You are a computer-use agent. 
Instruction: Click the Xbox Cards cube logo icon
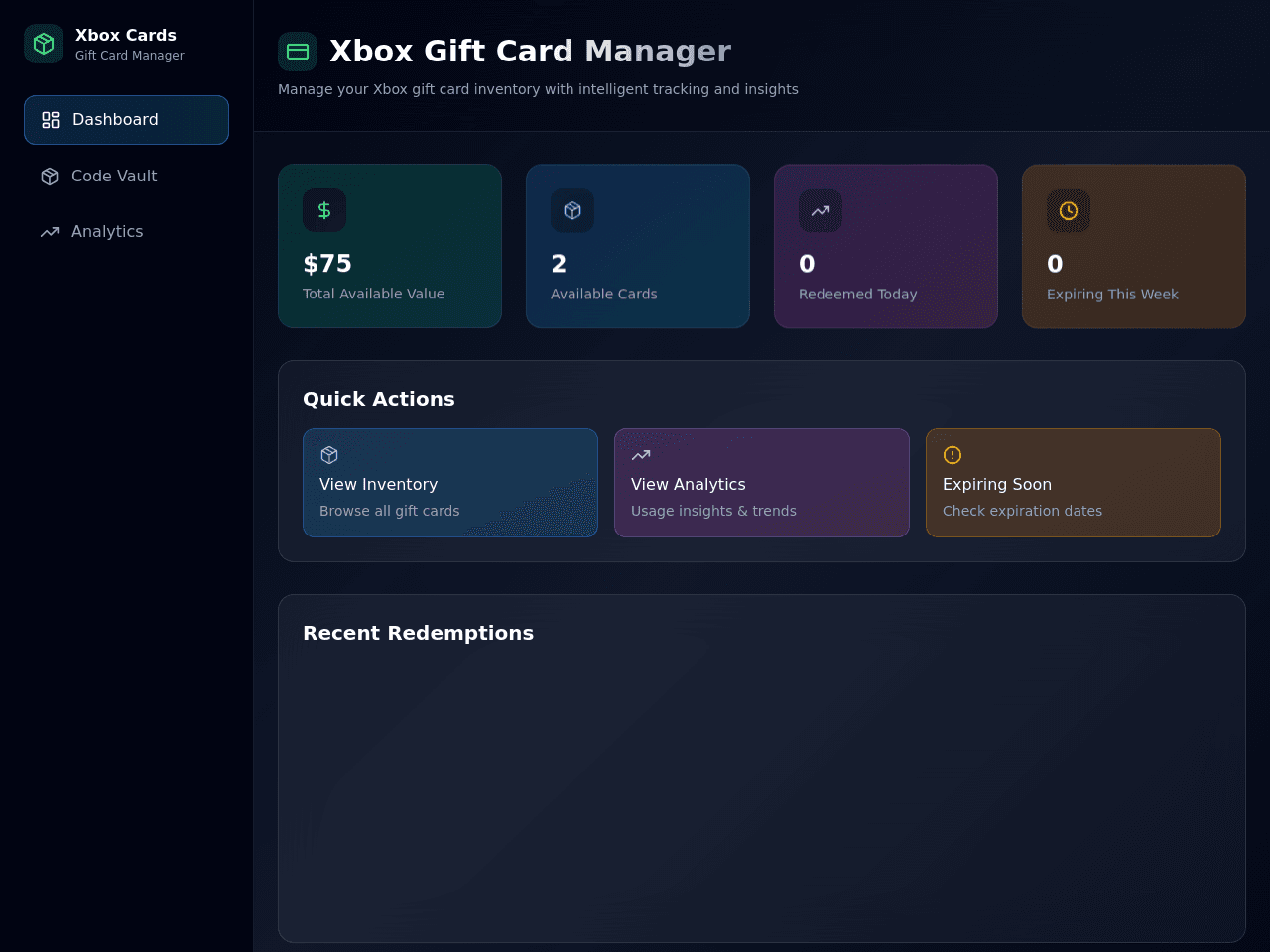click(44, 44)
